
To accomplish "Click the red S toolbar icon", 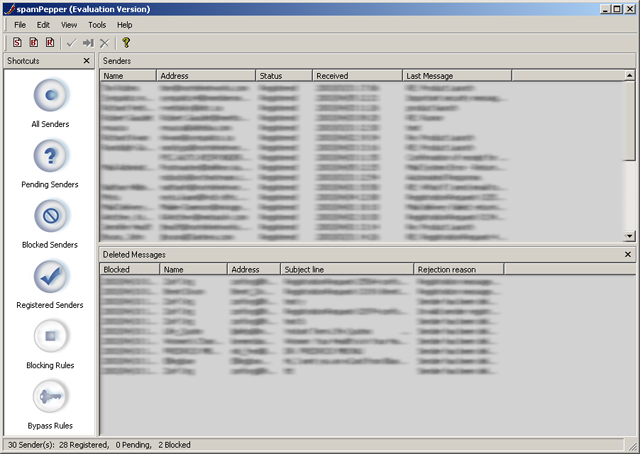I will (x=17, y=42).
